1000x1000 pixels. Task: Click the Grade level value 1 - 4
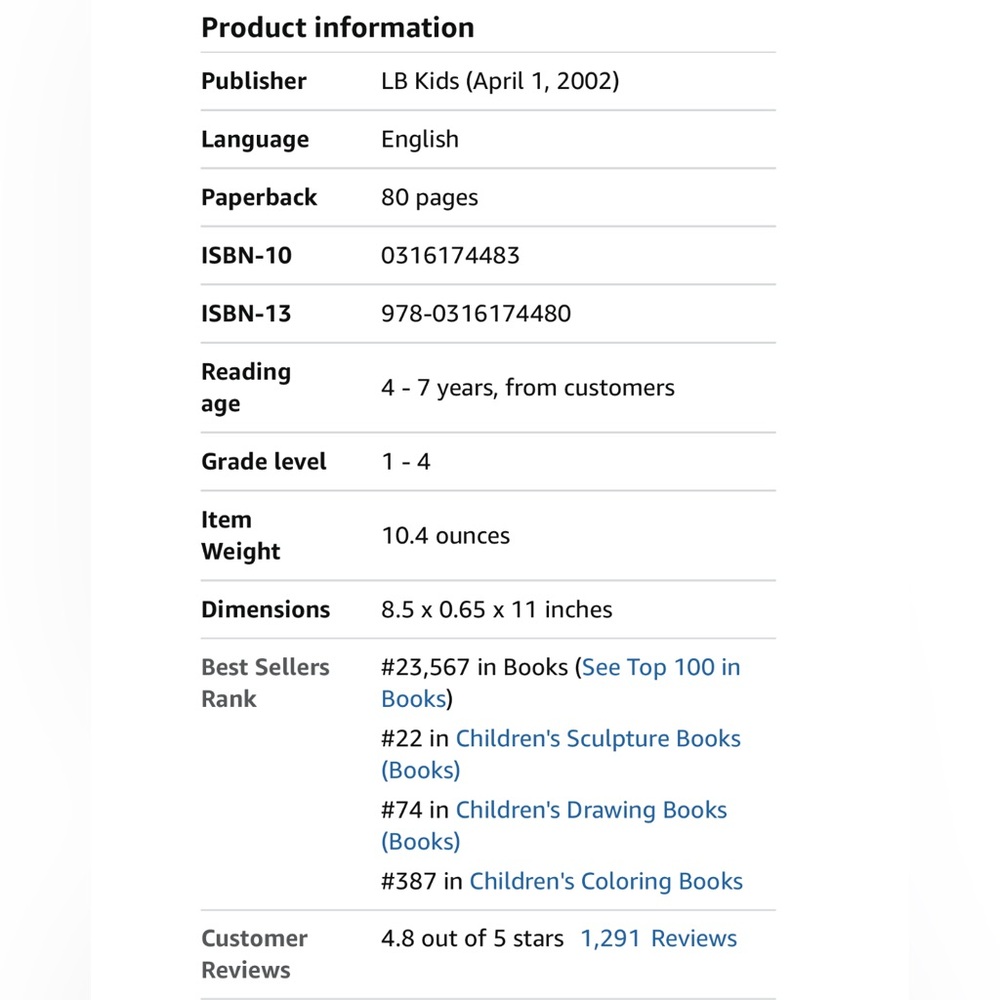point(406,462)
